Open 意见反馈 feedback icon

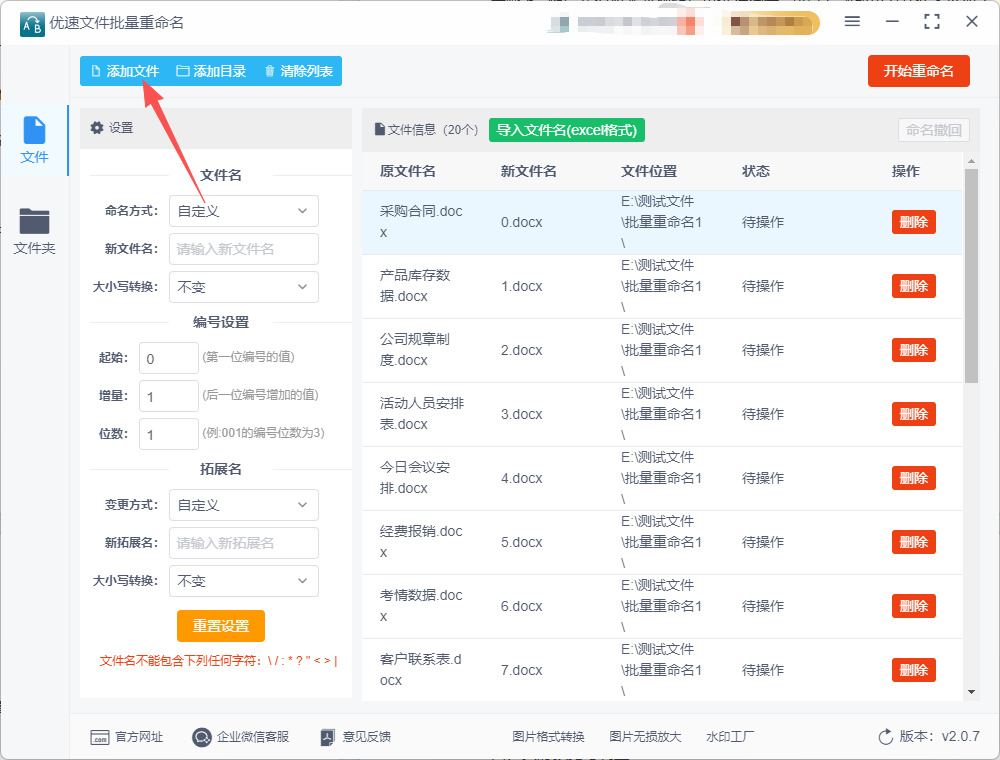pyautogui.click(x=327, y=737)
